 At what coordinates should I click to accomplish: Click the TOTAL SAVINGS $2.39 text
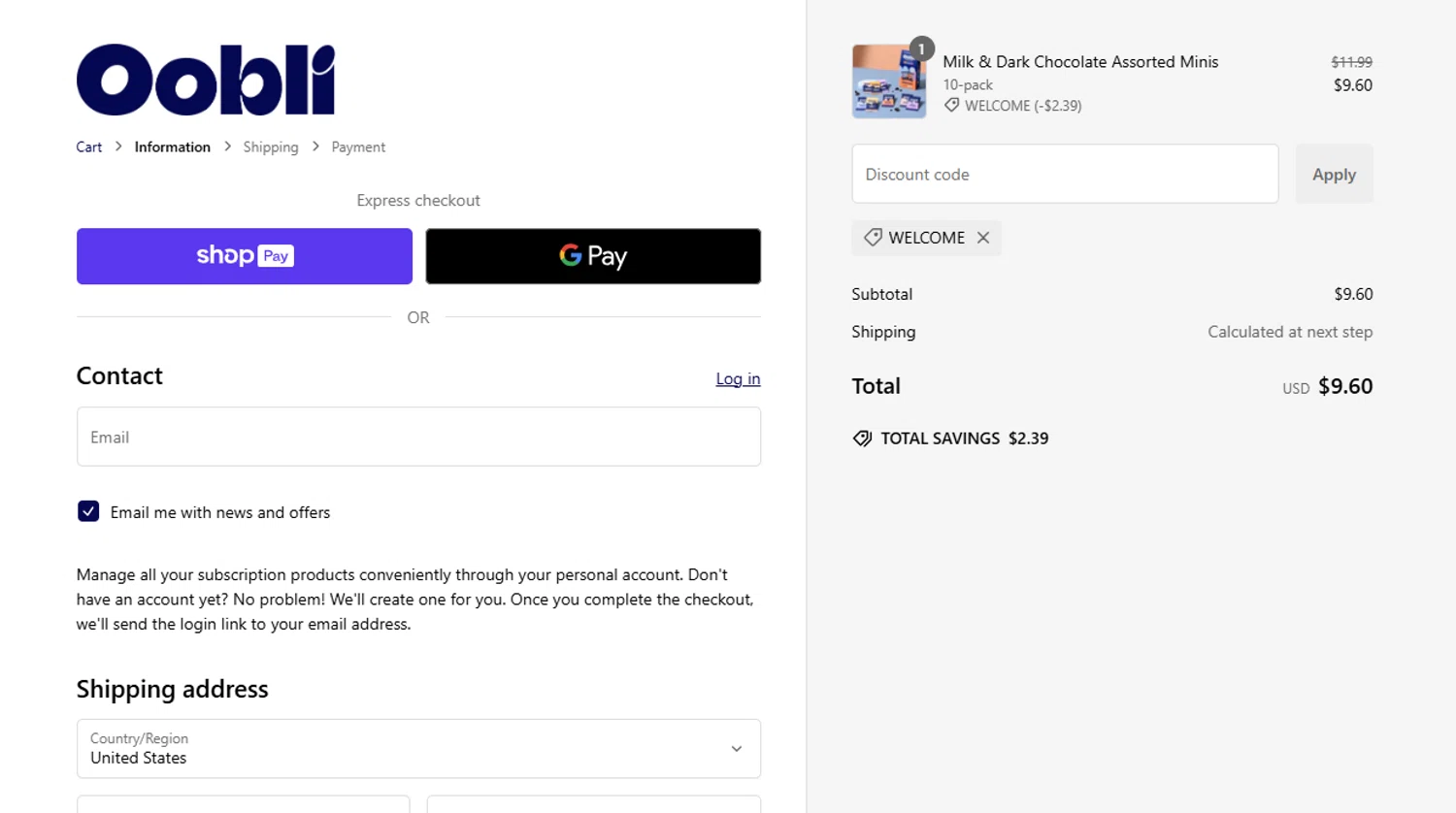pos(965,439)
